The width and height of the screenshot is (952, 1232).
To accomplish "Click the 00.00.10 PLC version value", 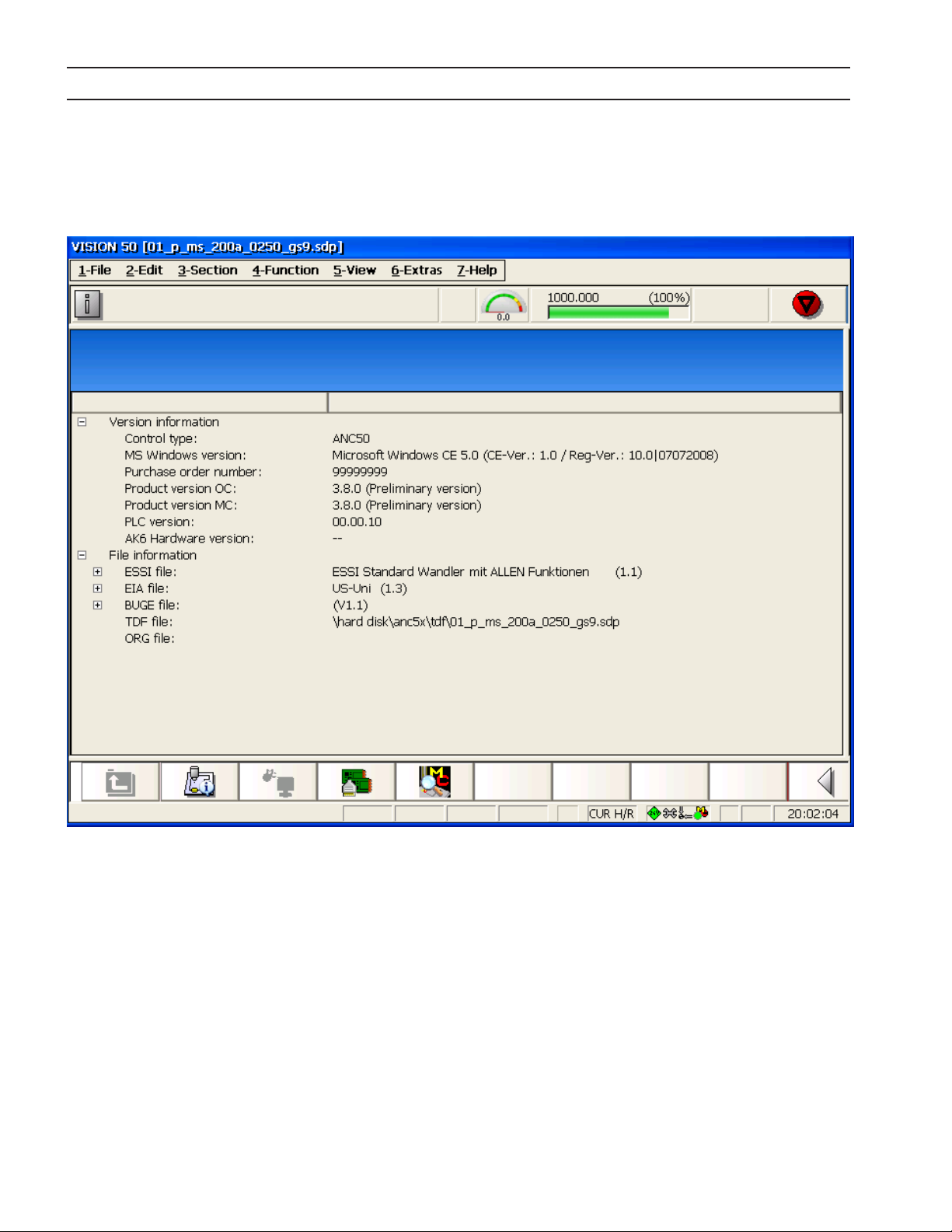I will coord(357,522).
